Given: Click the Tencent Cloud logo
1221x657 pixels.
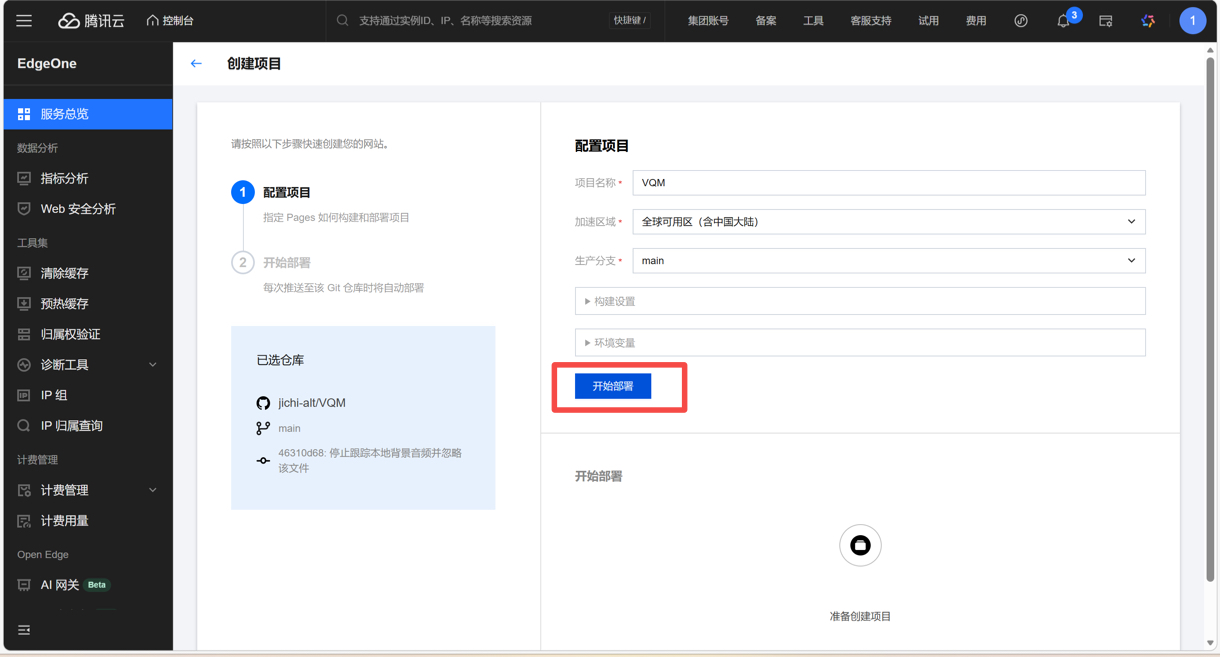Looking at the screenshot, I should [91, 20].
